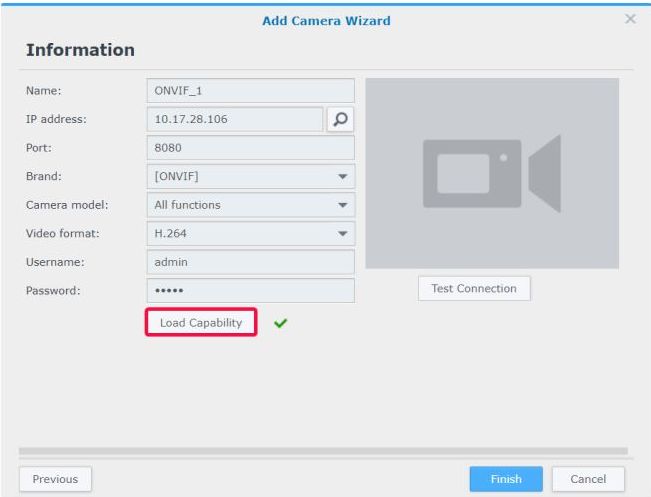This screenshot has width=651, height=497.
Task: Click the Username field with admin
Action: coord(250,262)
